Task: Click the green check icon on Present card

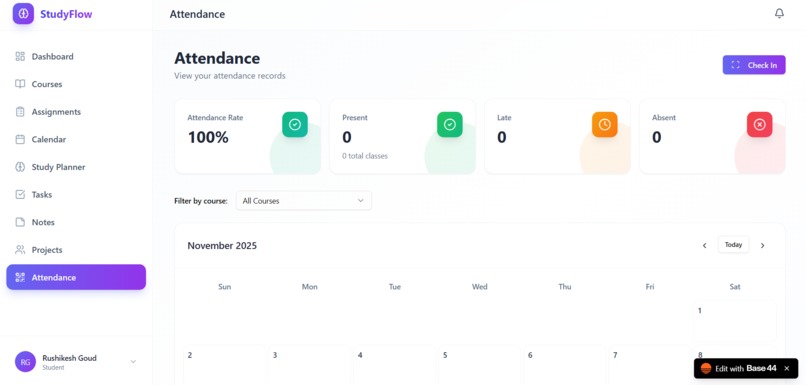Action: 450,124
